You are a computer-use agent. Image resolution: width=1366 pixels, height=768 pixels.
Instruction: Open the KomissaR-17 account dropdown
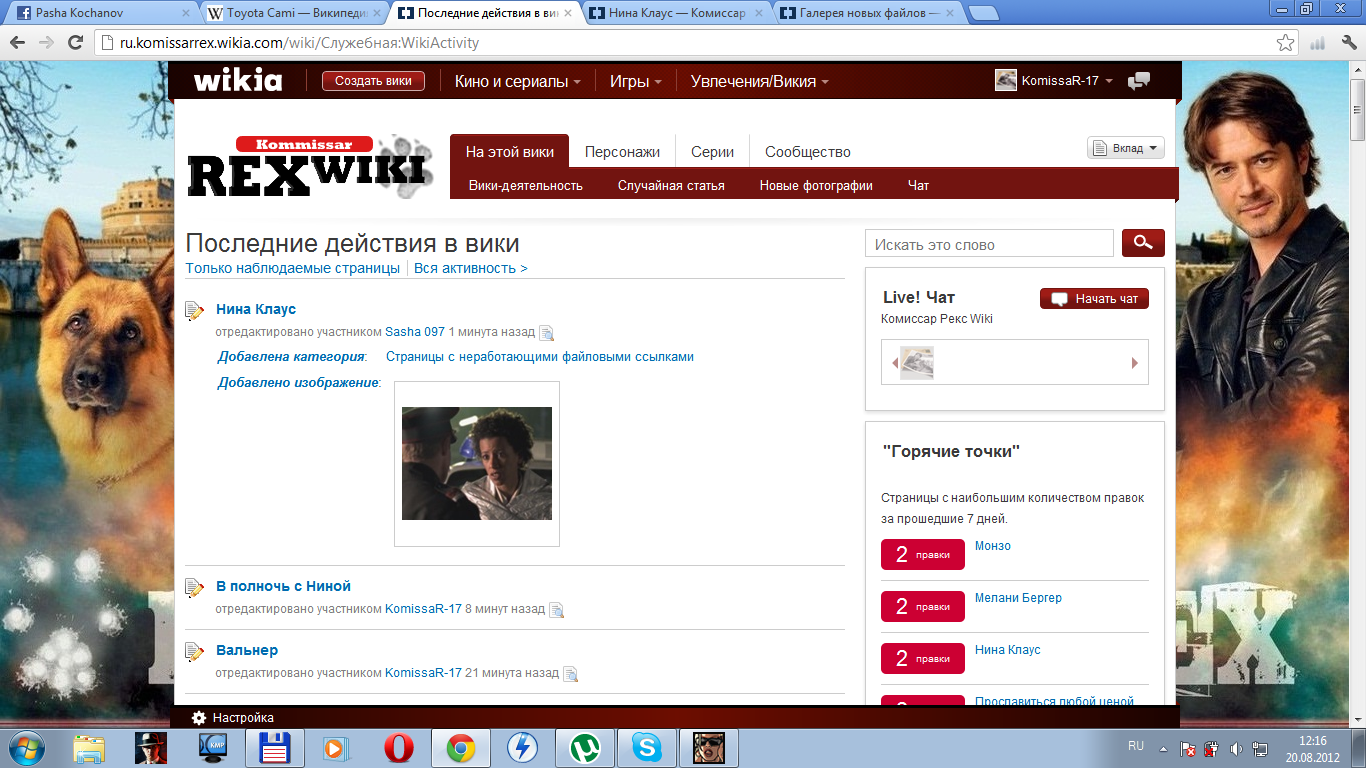[1067, 81]
